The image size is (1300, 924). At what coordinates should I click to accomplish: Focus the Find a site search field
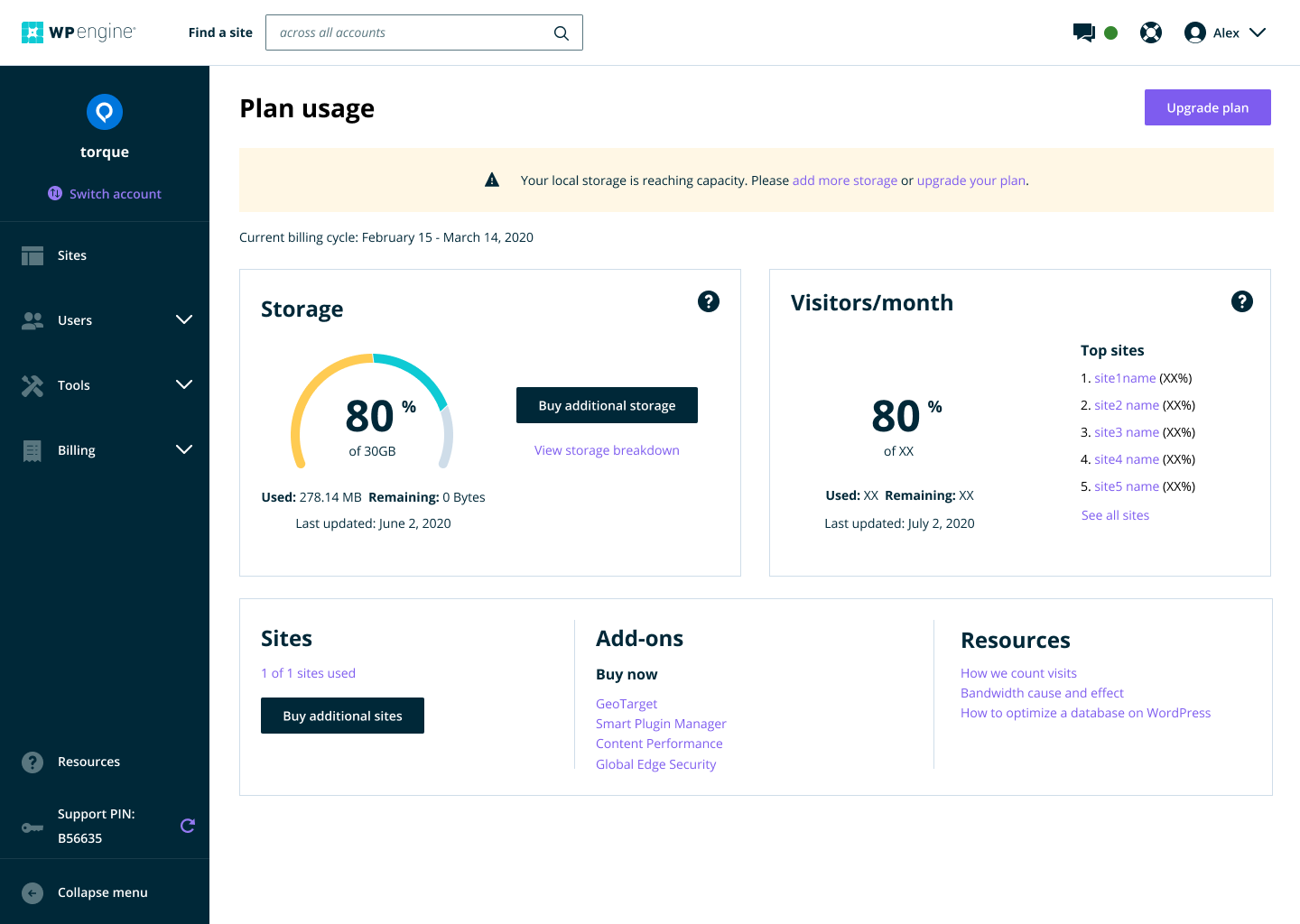click(424, 32)
